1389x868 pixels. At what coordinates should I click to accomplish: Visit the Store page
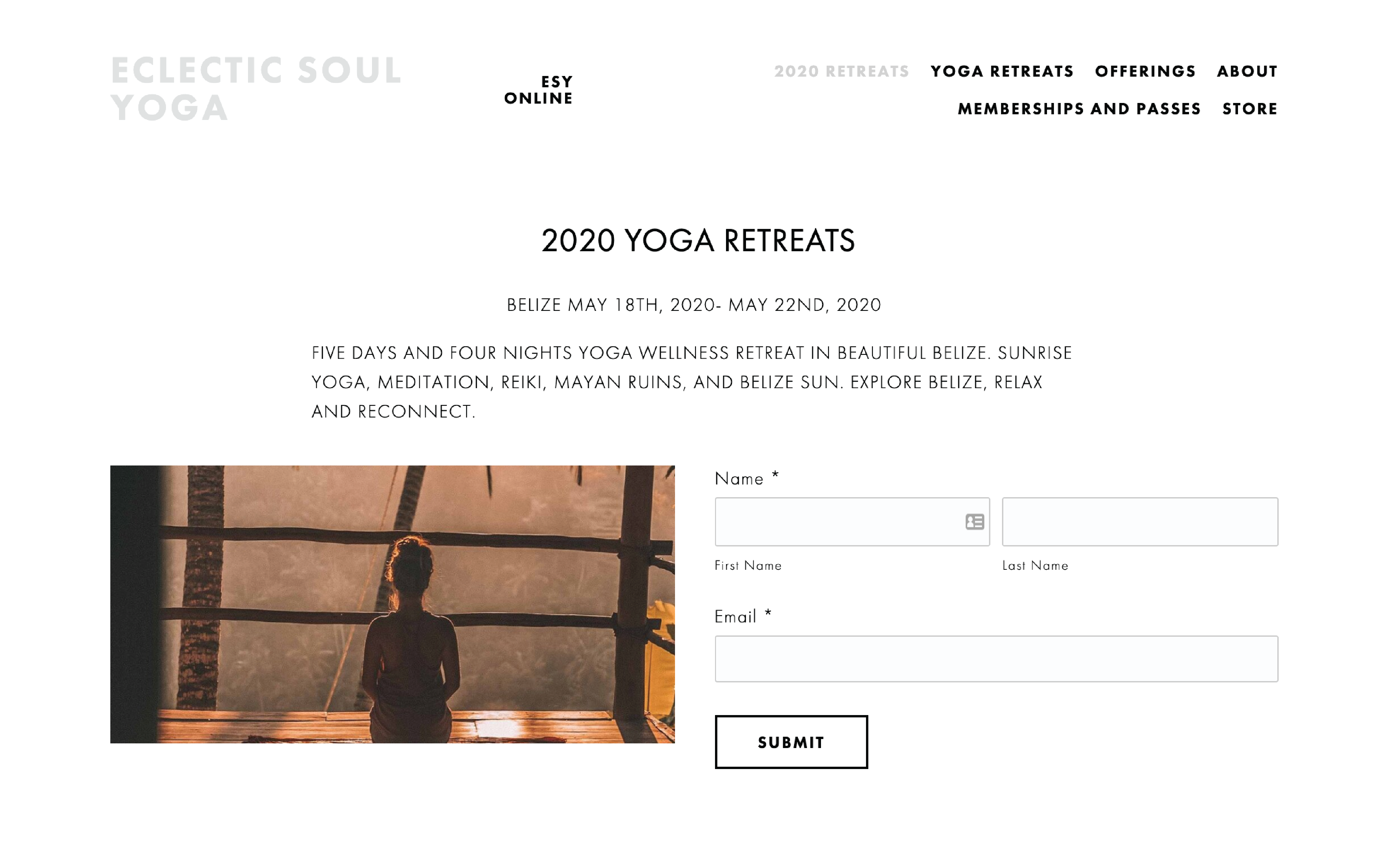tap(1249, 109)
